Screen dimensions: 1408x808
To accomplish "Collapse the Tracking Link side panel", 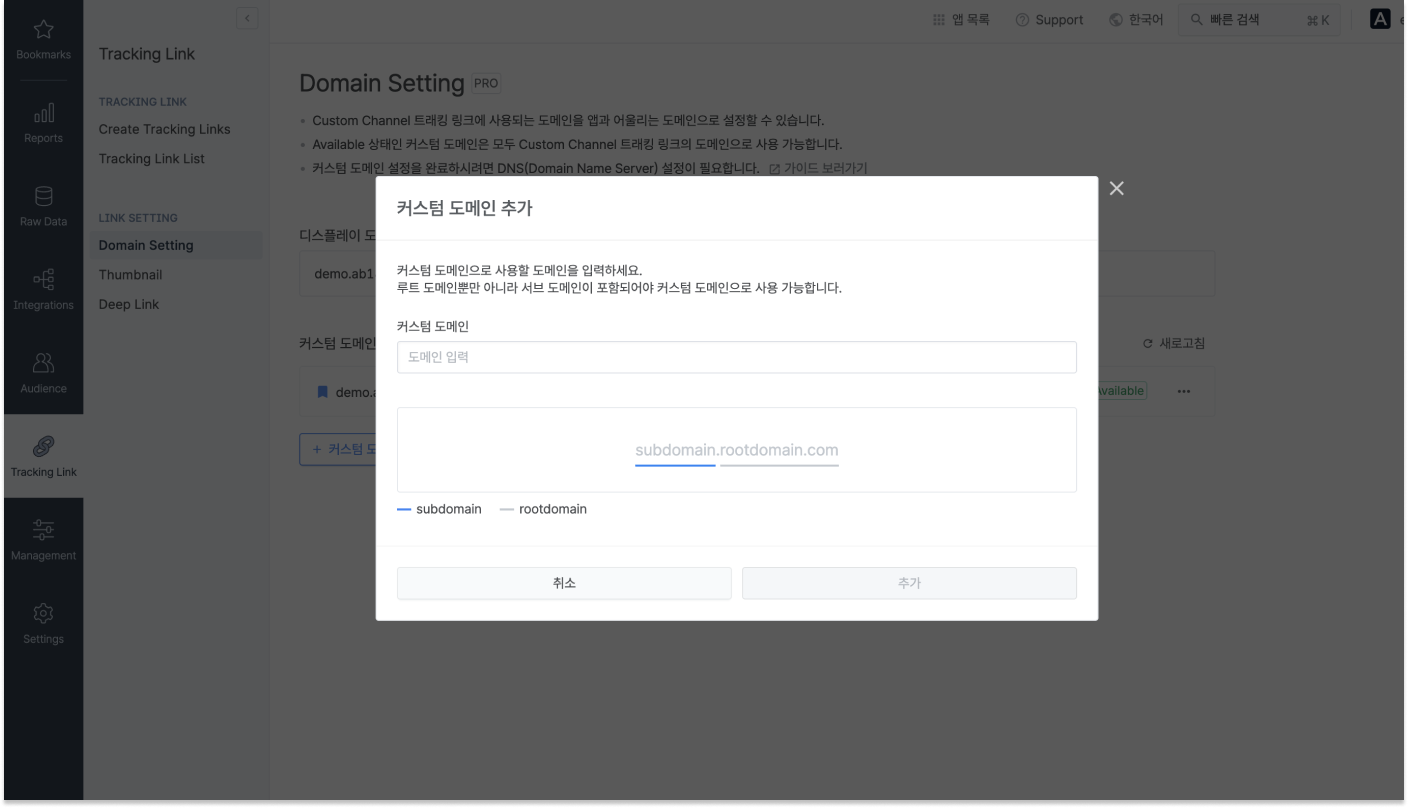I will 247,17.
